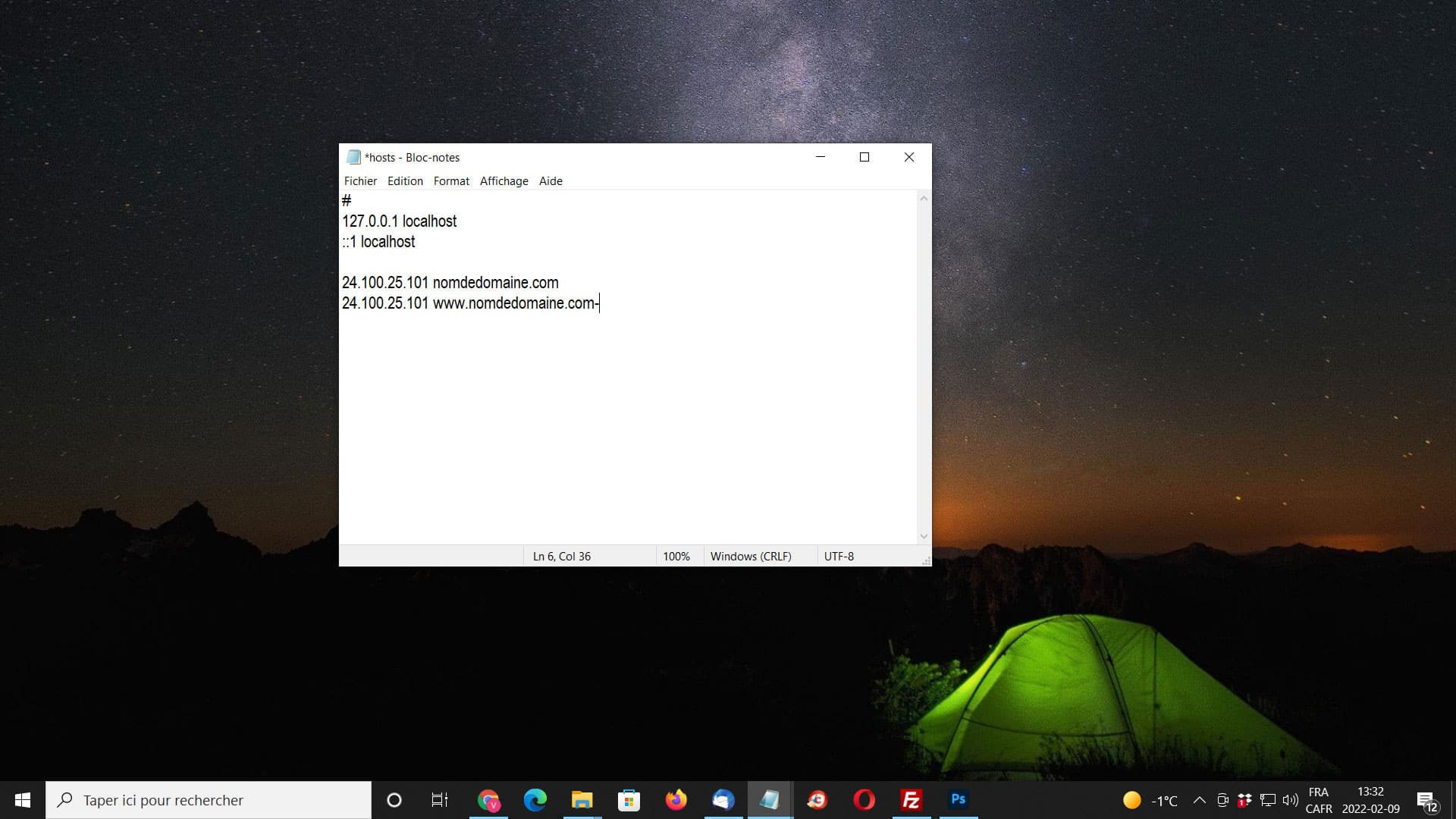1456x819 pixels.
Task: Click the www.nomdedomaine.com line
Action: coord(470,303)
